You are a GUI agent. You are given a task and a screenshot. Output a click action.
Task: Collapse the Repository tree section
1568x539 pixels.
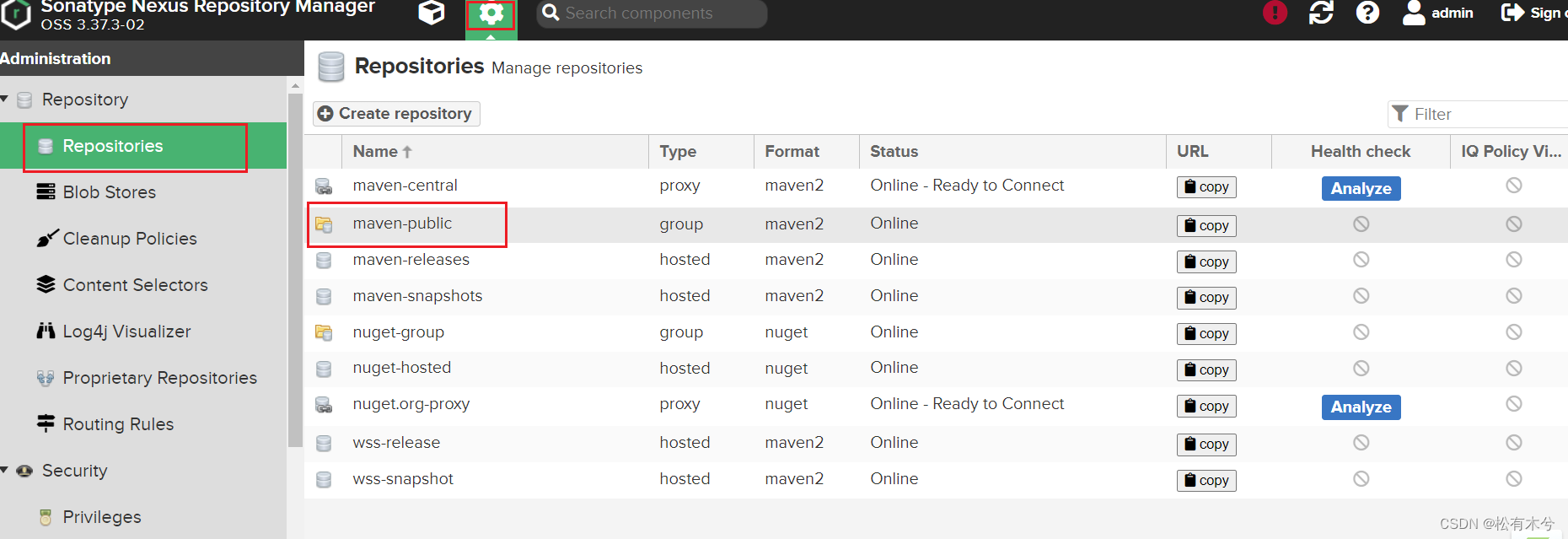pos(5,100)
